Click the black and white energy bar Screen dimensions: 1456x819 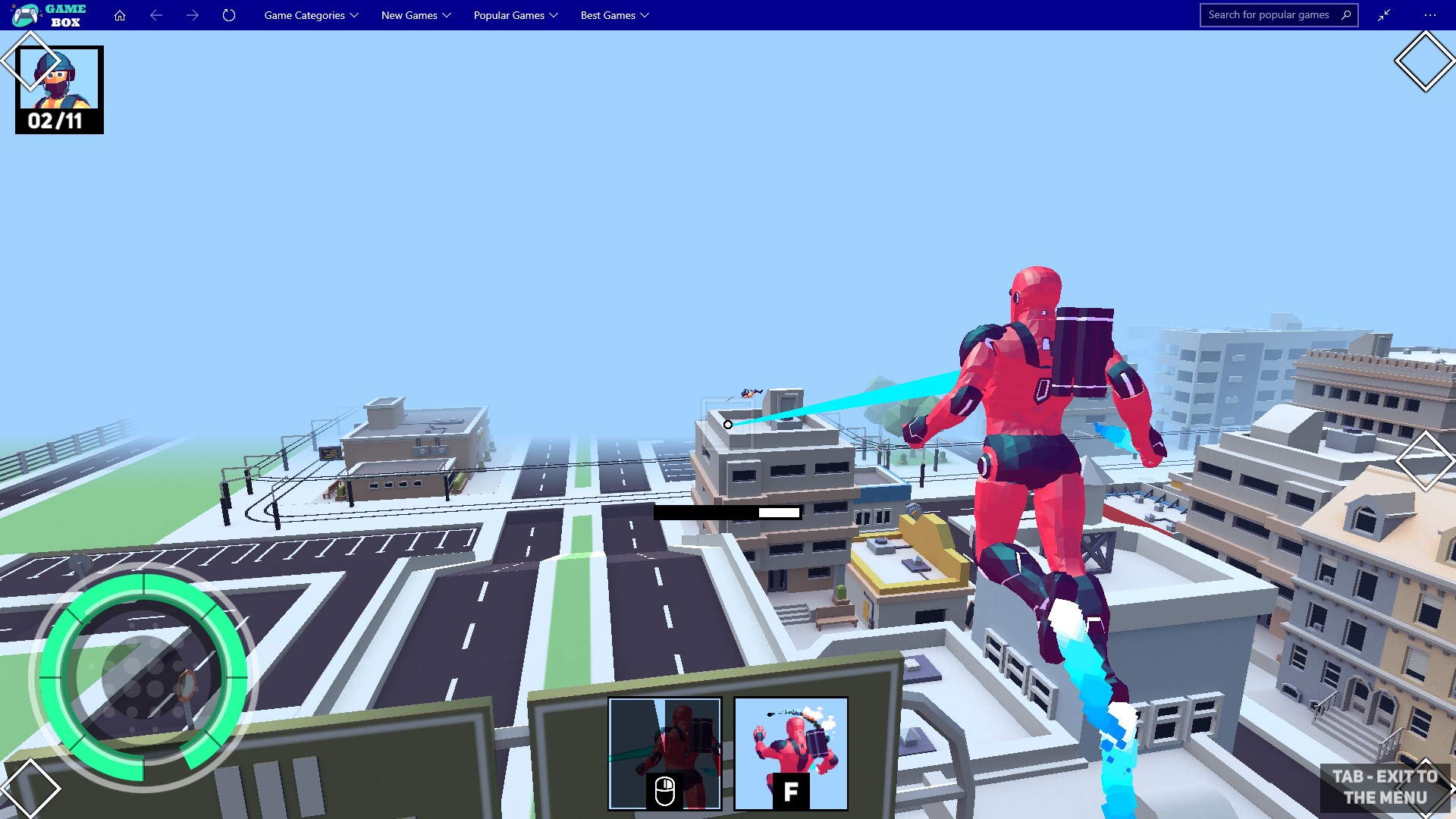coord(728,513)
